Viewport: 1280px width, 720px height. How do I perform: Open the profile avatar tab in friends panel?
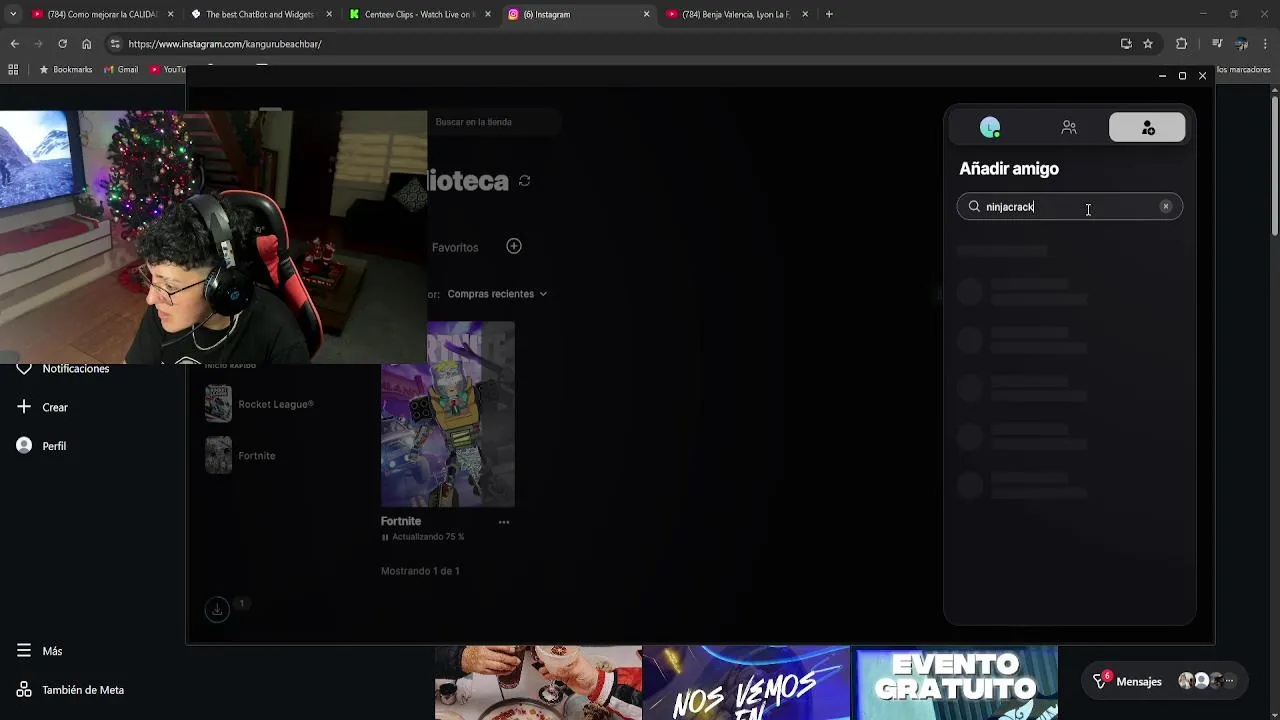click(990, 128)
